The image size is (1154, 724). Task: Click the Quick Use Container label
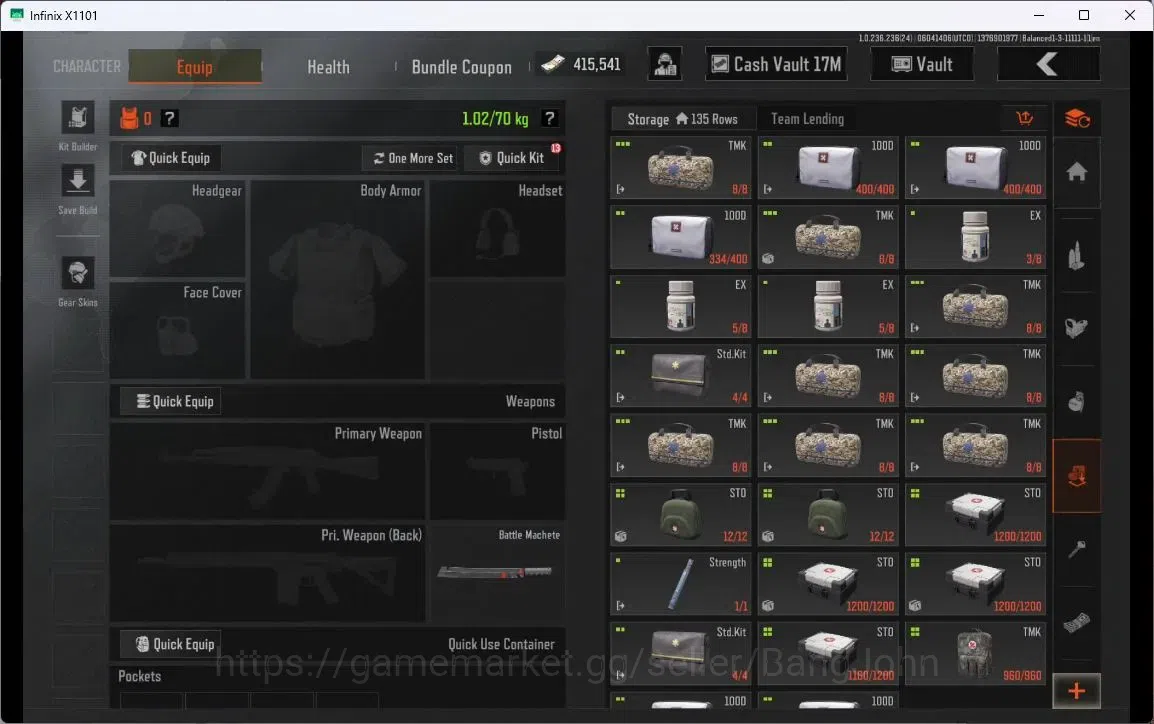[501, 644]
